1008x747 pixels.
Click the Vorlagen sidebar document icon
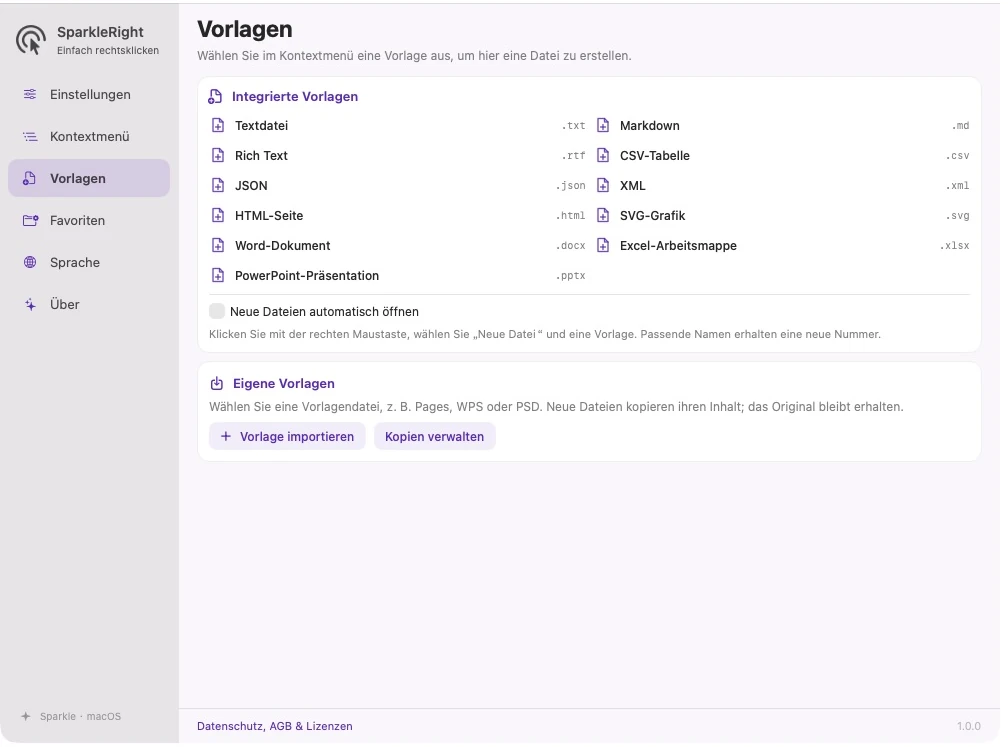(30, 178)
